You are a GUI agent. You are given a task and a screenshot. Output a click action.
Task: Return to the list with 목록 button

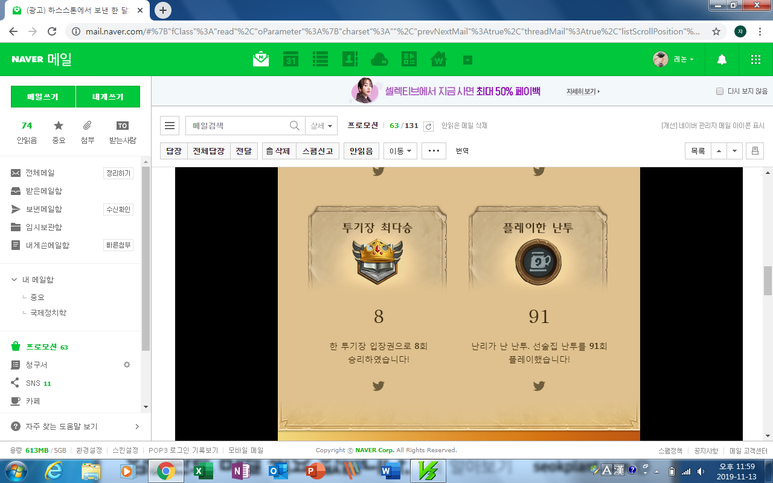pyautogui.click(x=698, y=151)
